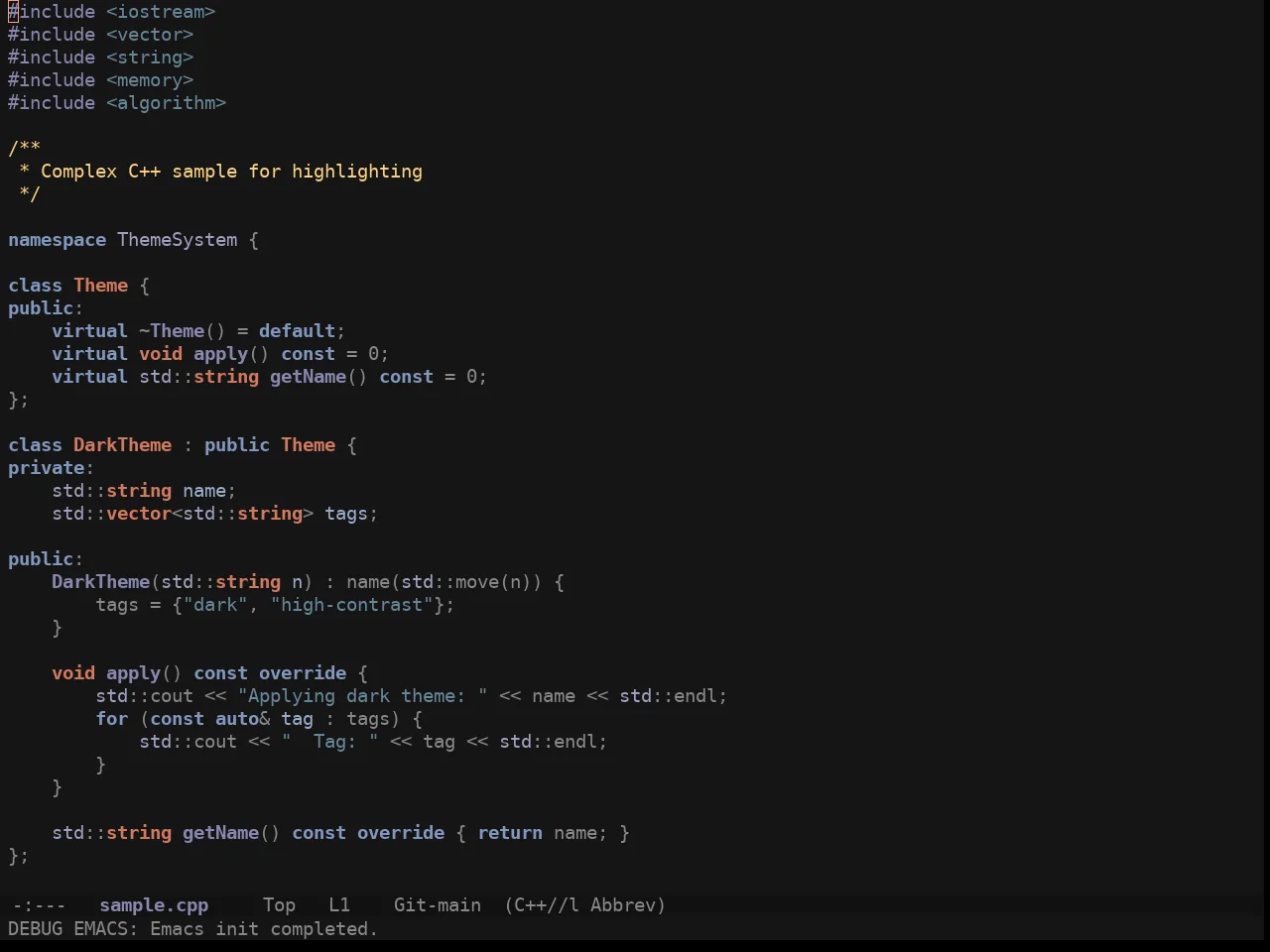Click the "high-contrast" string literal

(352, 605)
